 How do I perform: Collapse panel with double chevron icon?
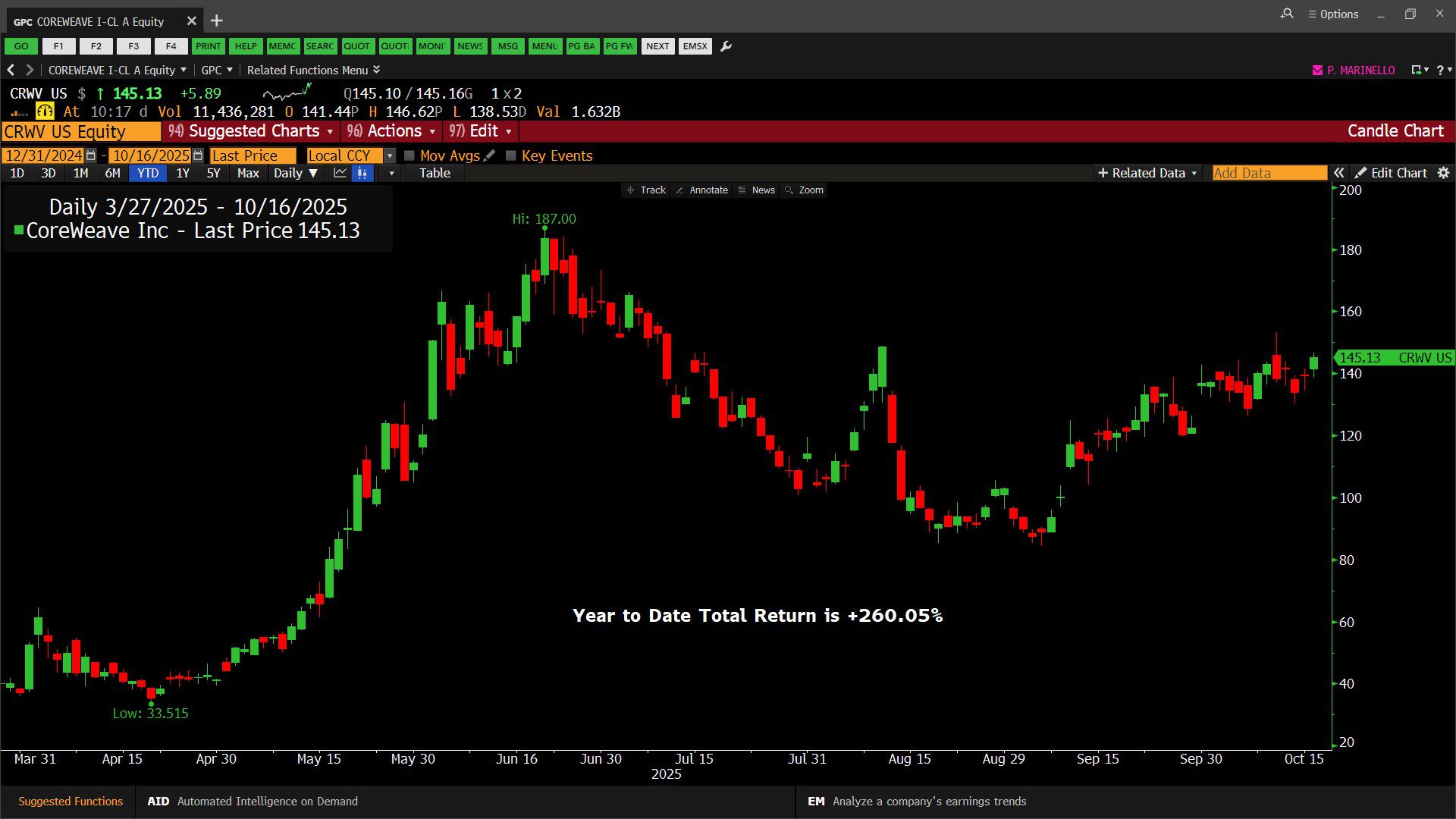pyautogui.click(x=1339, y=173)
